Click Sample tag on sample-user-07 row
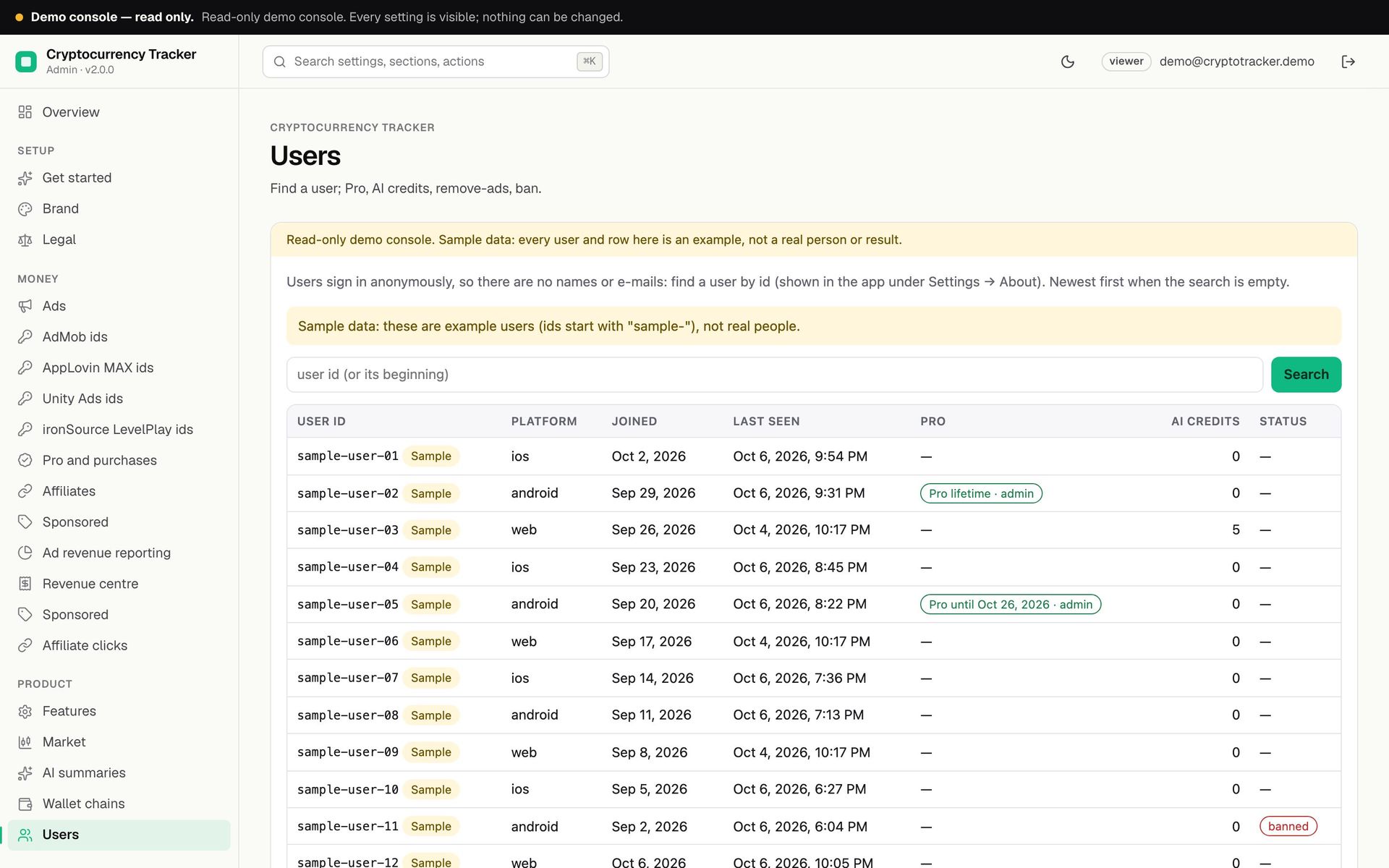1389x868 pixels. tap(431, 678)
